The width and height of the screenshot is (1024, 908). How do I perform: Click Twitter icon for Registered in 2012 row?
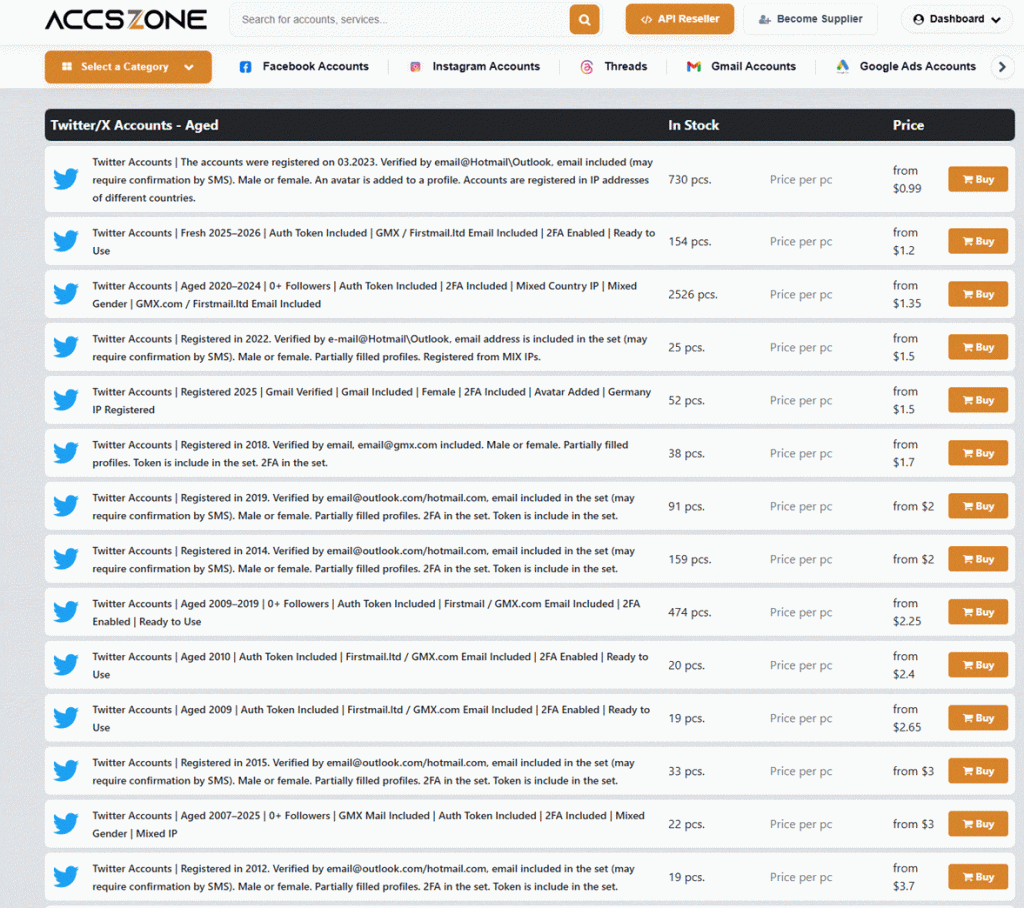click(66, 877)
